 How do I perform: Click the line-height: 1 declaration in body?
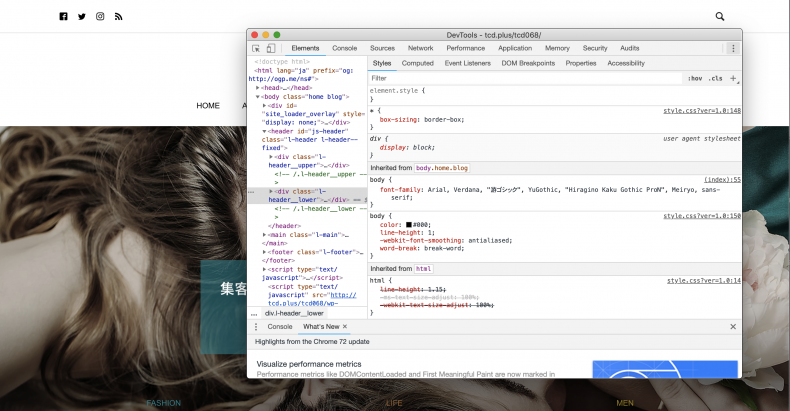(407, 233)
